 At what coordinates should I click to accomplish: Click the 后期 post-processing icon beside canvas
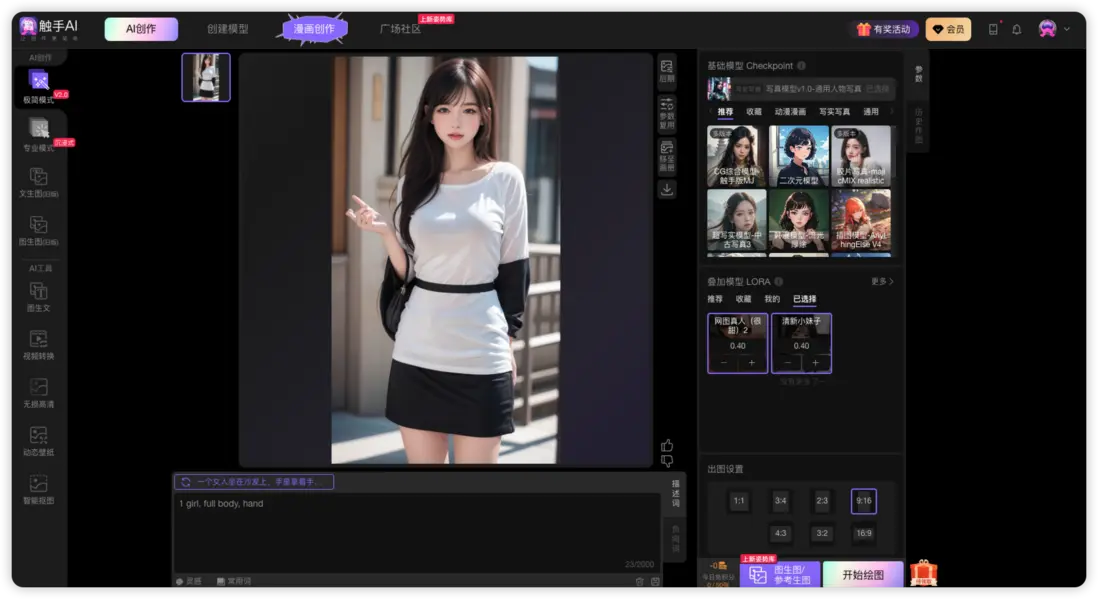coord(666,70)
